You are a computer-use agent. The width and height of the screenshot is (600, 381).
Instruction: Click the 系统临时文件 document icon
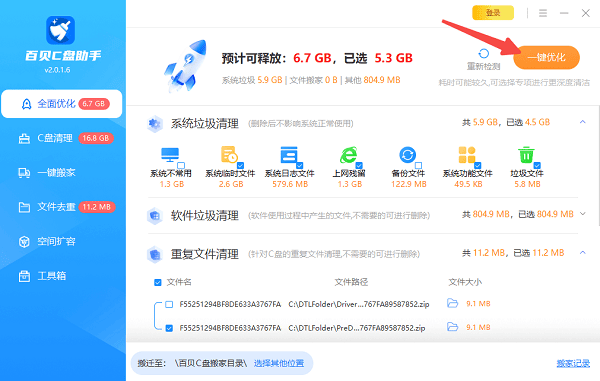[x=229, y=155]
